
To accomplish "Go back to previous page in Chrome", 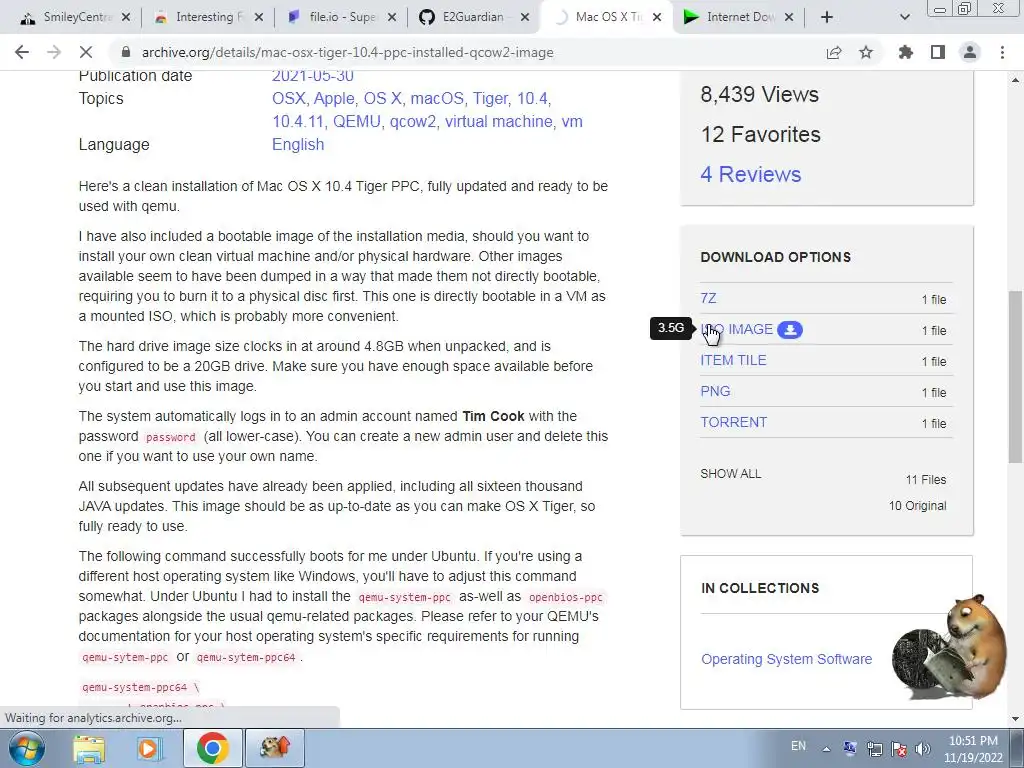I will [x=22, y=52].
